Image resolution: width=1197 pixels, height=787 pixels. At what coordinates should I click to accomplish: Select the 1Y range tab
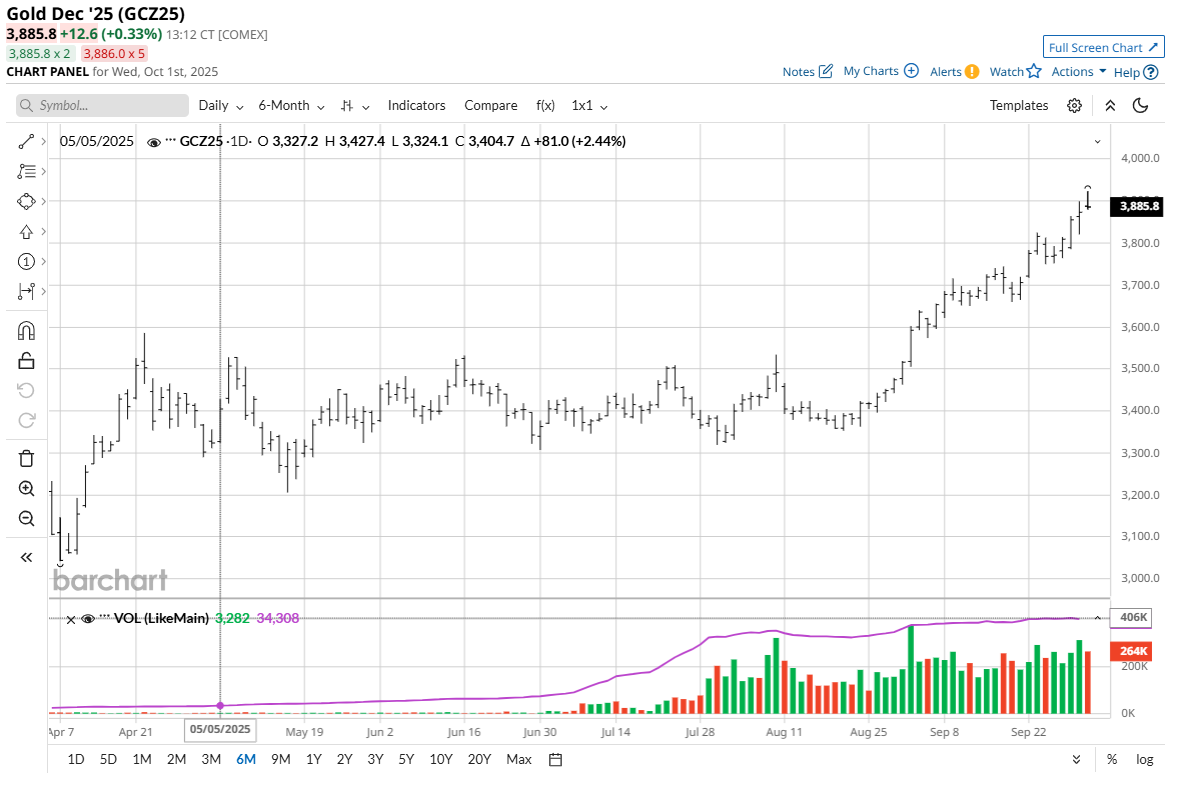coord(314,760)
